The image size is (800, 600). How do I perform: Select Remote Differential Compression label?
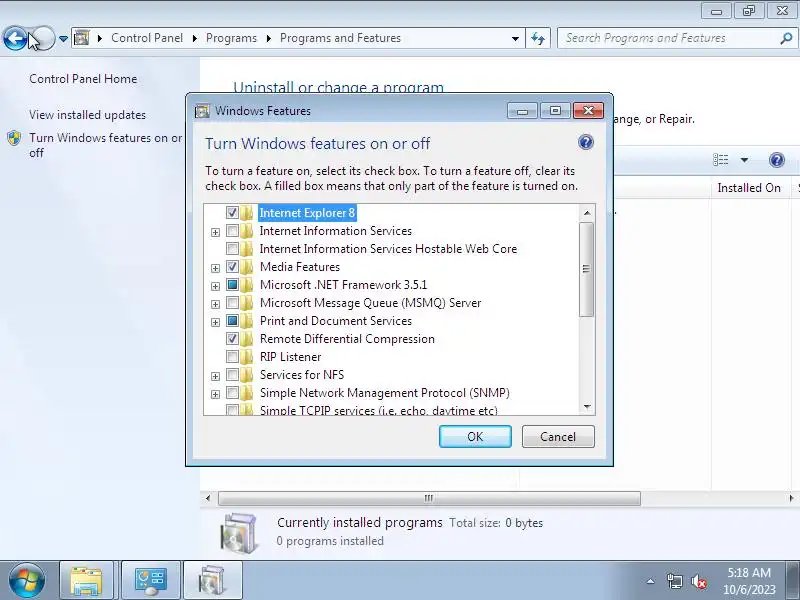coord(347,339)
